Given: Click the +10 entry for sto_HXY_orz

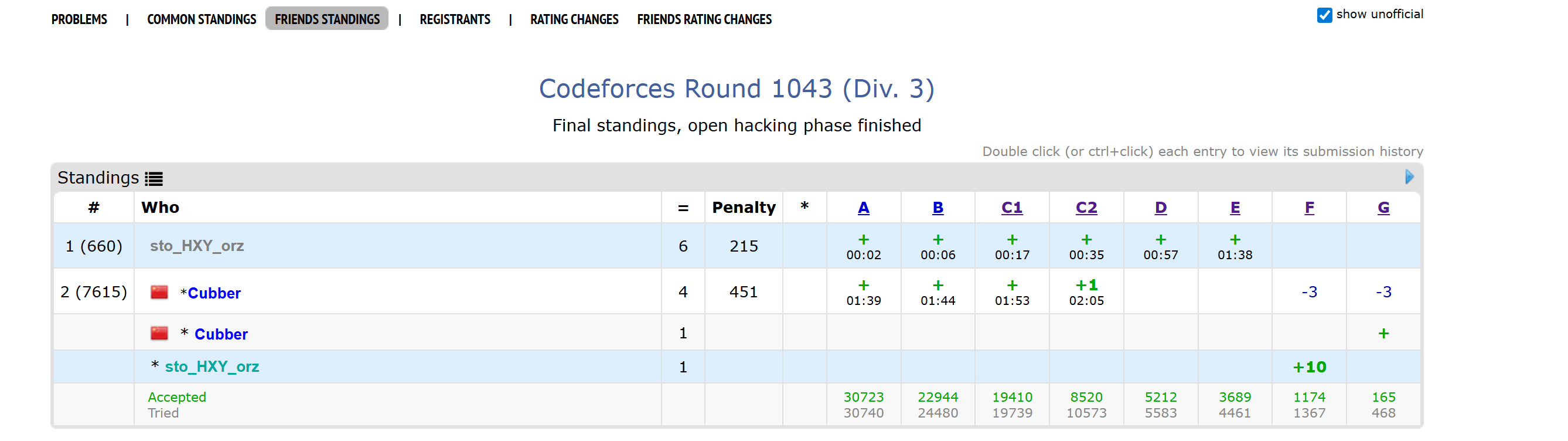Looking at the screenshot, I should [1308, 367].
